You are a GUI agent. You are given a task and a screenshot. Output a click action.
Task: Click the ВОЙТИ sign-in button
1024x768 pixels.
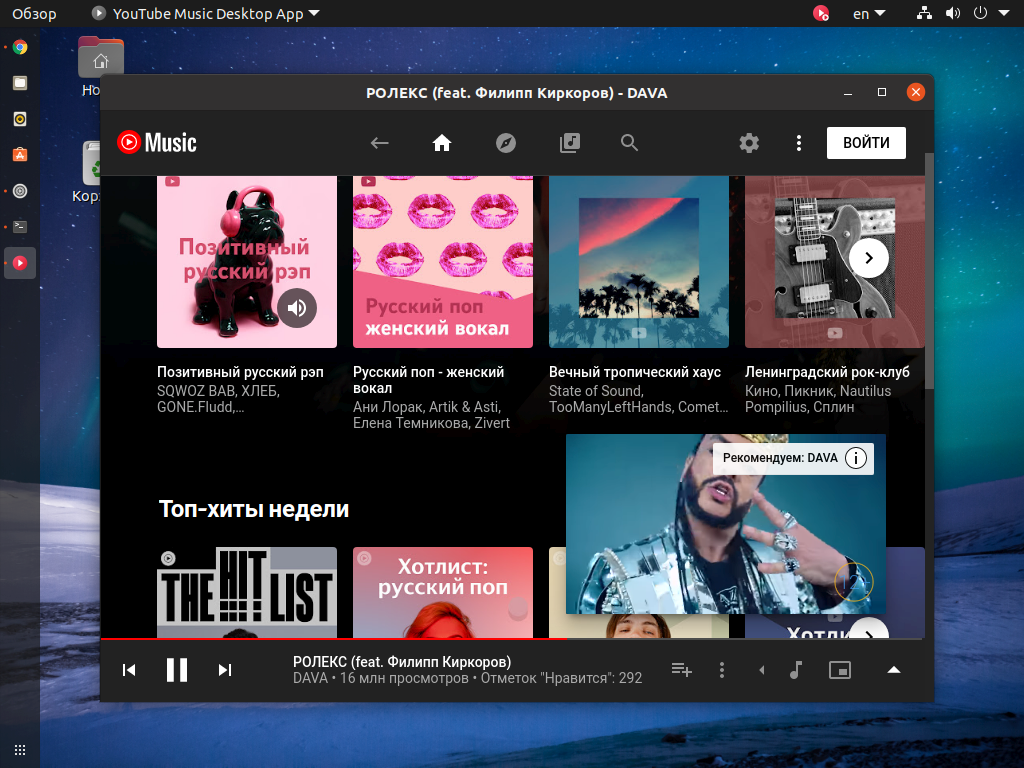[866, 143]
